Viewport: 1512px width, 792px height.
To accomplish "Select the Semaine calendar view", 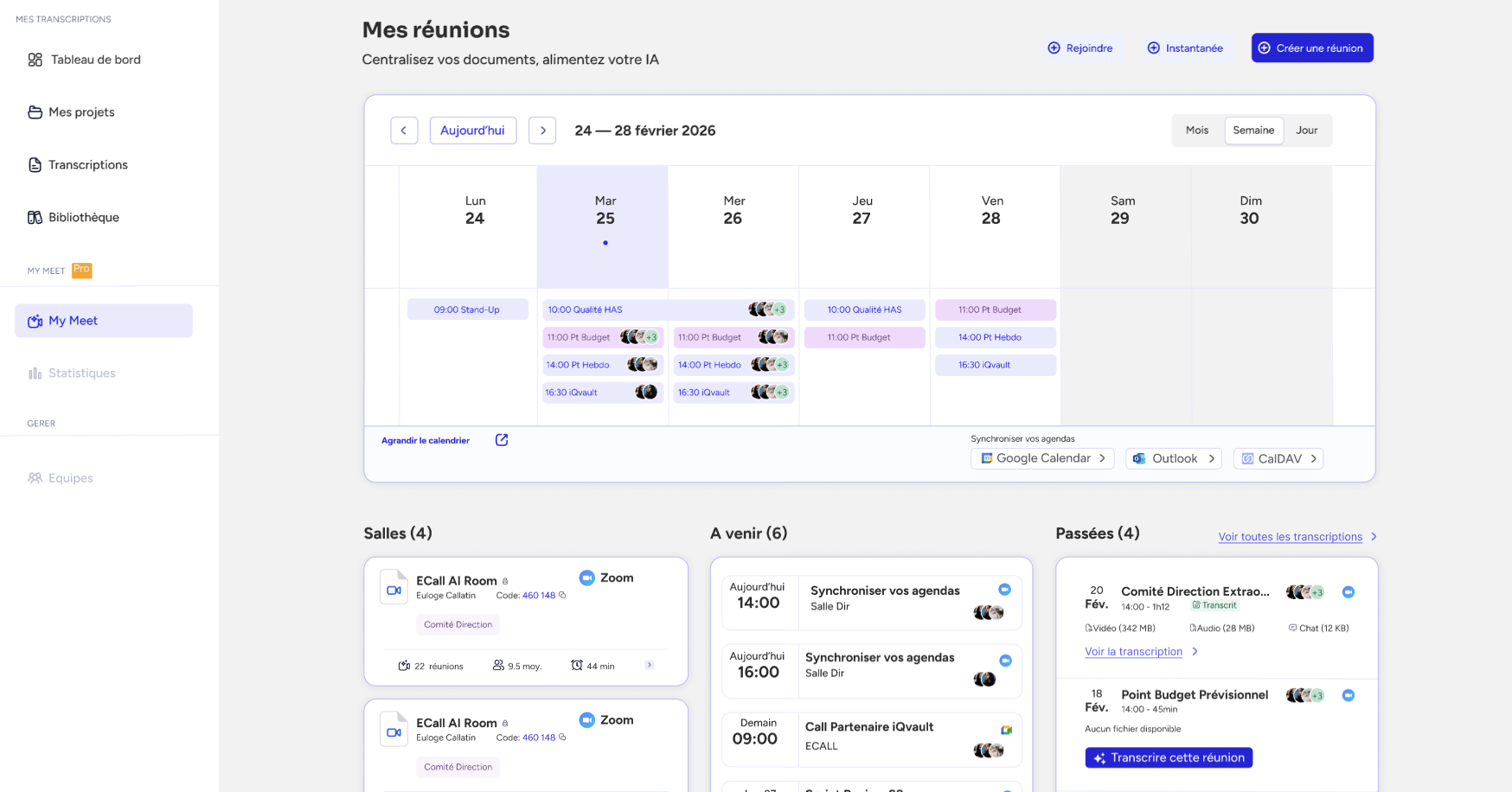I will tap(1253, 131).
